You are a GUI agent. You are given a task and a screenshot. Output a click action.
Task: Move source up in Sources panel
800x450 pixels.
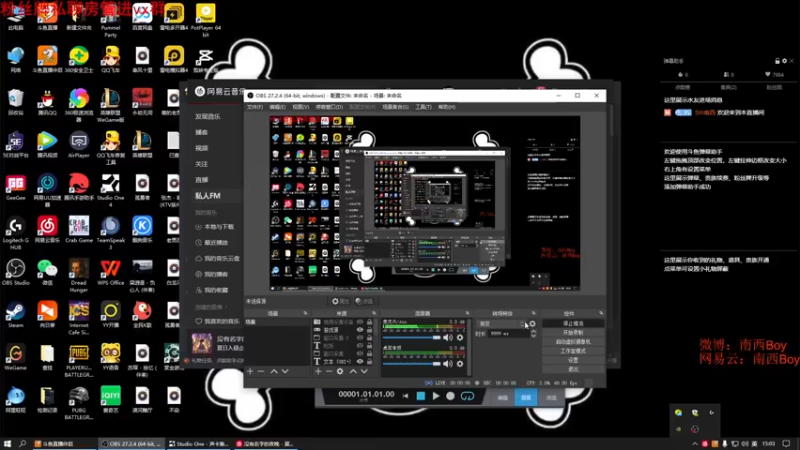[353, 371]
